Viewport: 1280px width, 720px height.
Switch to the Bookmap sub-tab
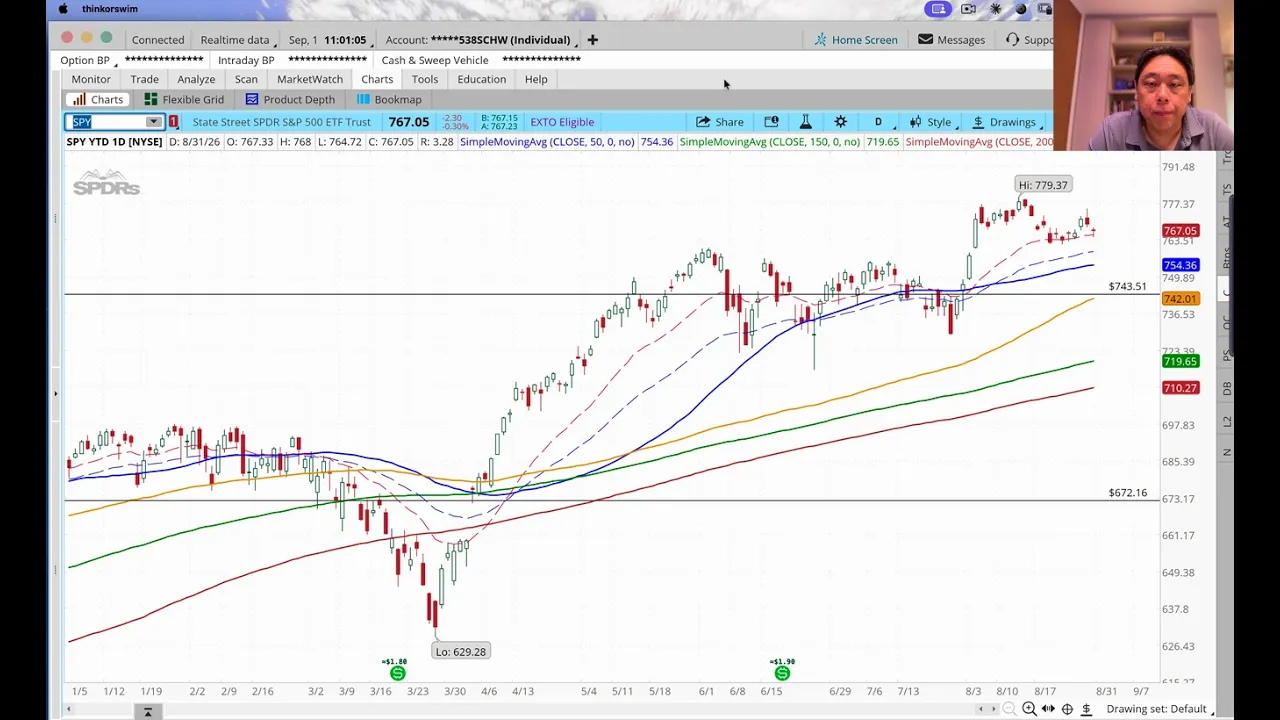click(389, 99)
